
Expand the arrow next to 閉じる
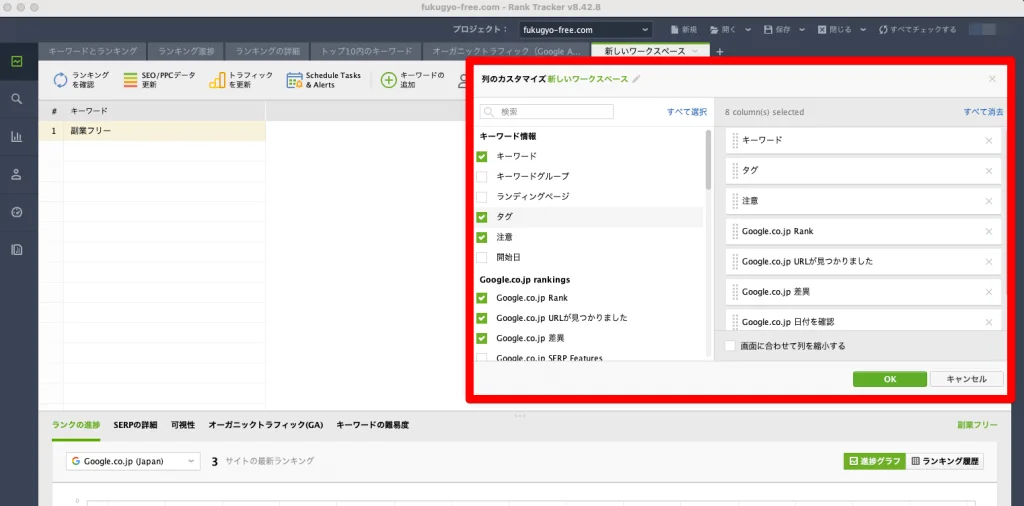[x=863, y=29]
